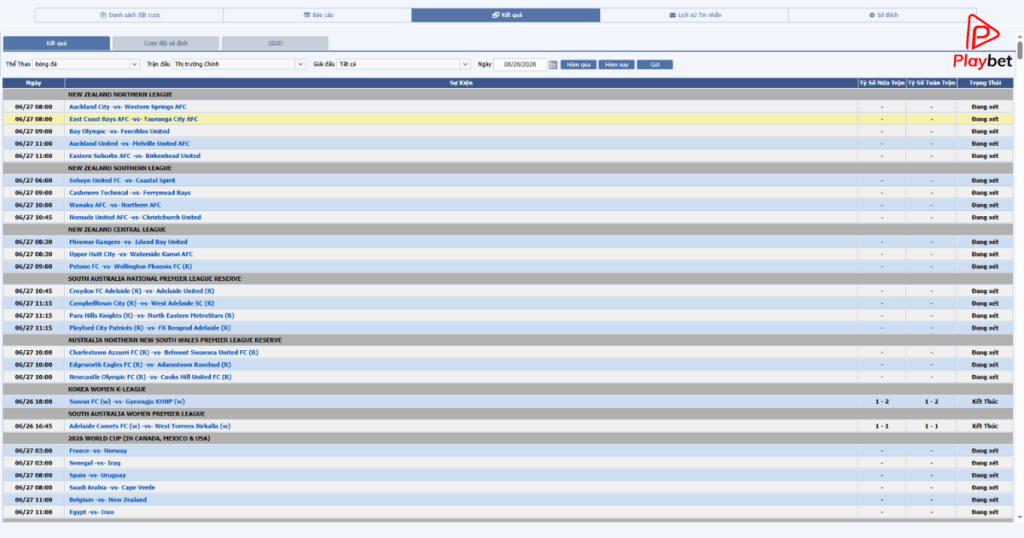The height and width of the screenshot is (538, 1024).
Task: Open Belgium vs New Zealand match
Action: [x=108, y=500]
